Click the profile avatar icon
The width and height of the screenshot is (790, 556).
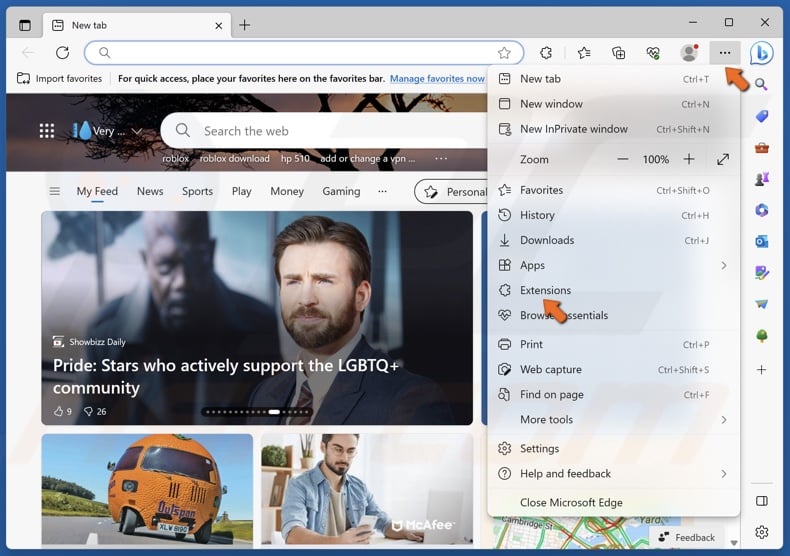(689, 53)
